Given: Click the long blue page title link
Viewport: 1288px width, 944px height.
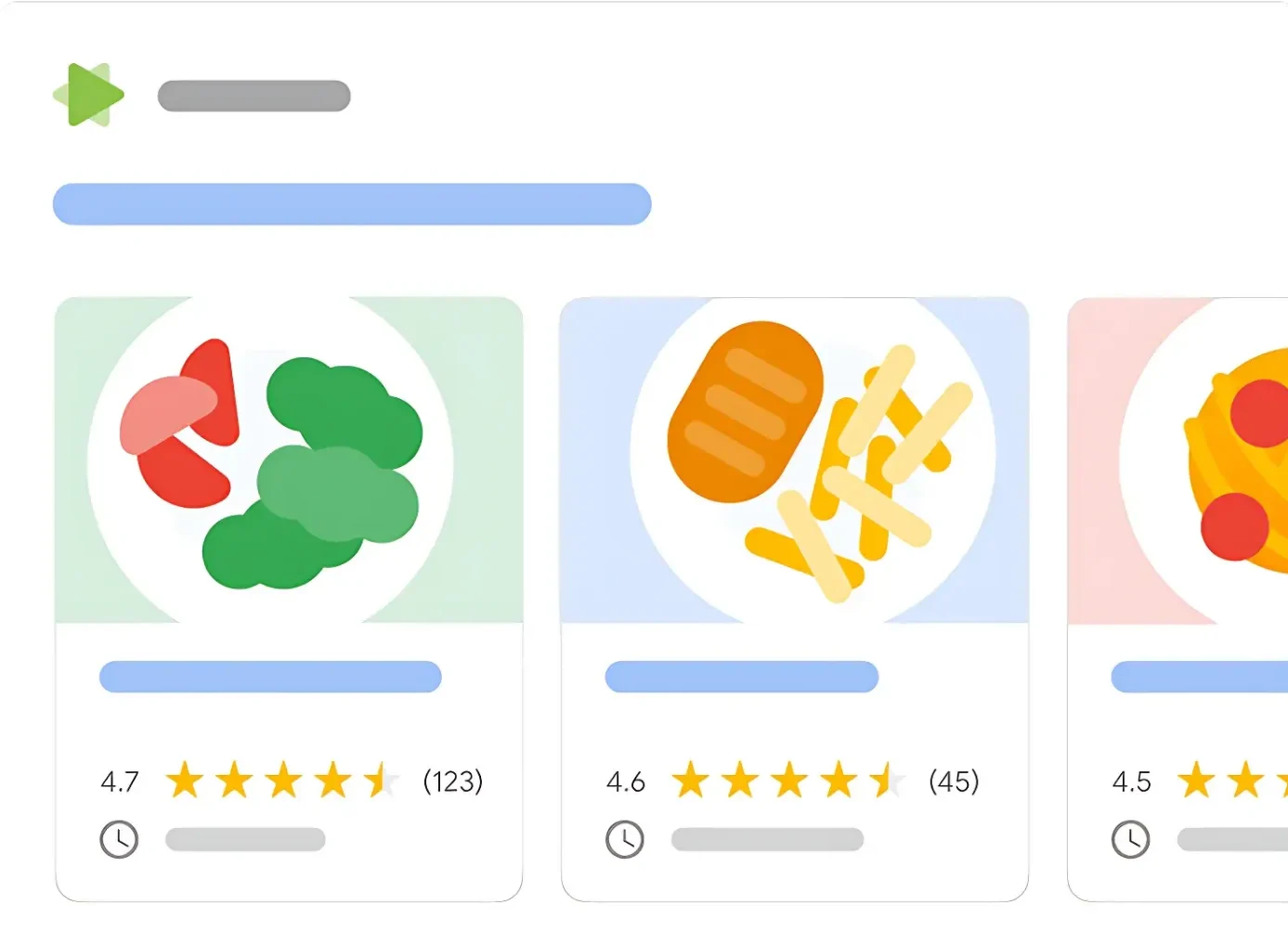Looking at the screenshot, I should 352,204.
